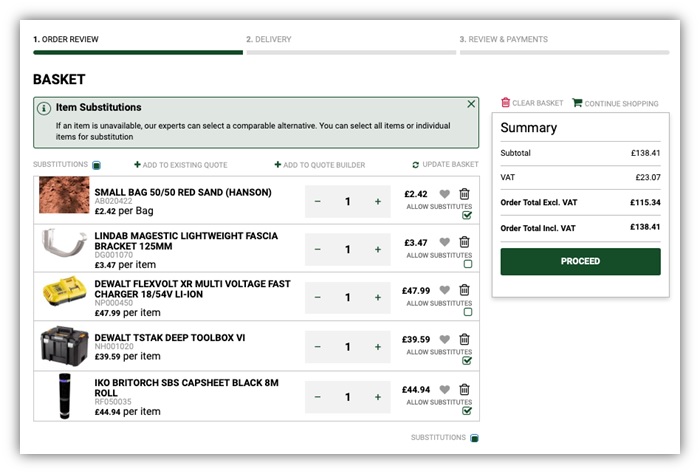This screenshot has height=474, width=700.
Task: Uncheck Allow Substitutes for Red Sand
Action: tap(467, 216)
